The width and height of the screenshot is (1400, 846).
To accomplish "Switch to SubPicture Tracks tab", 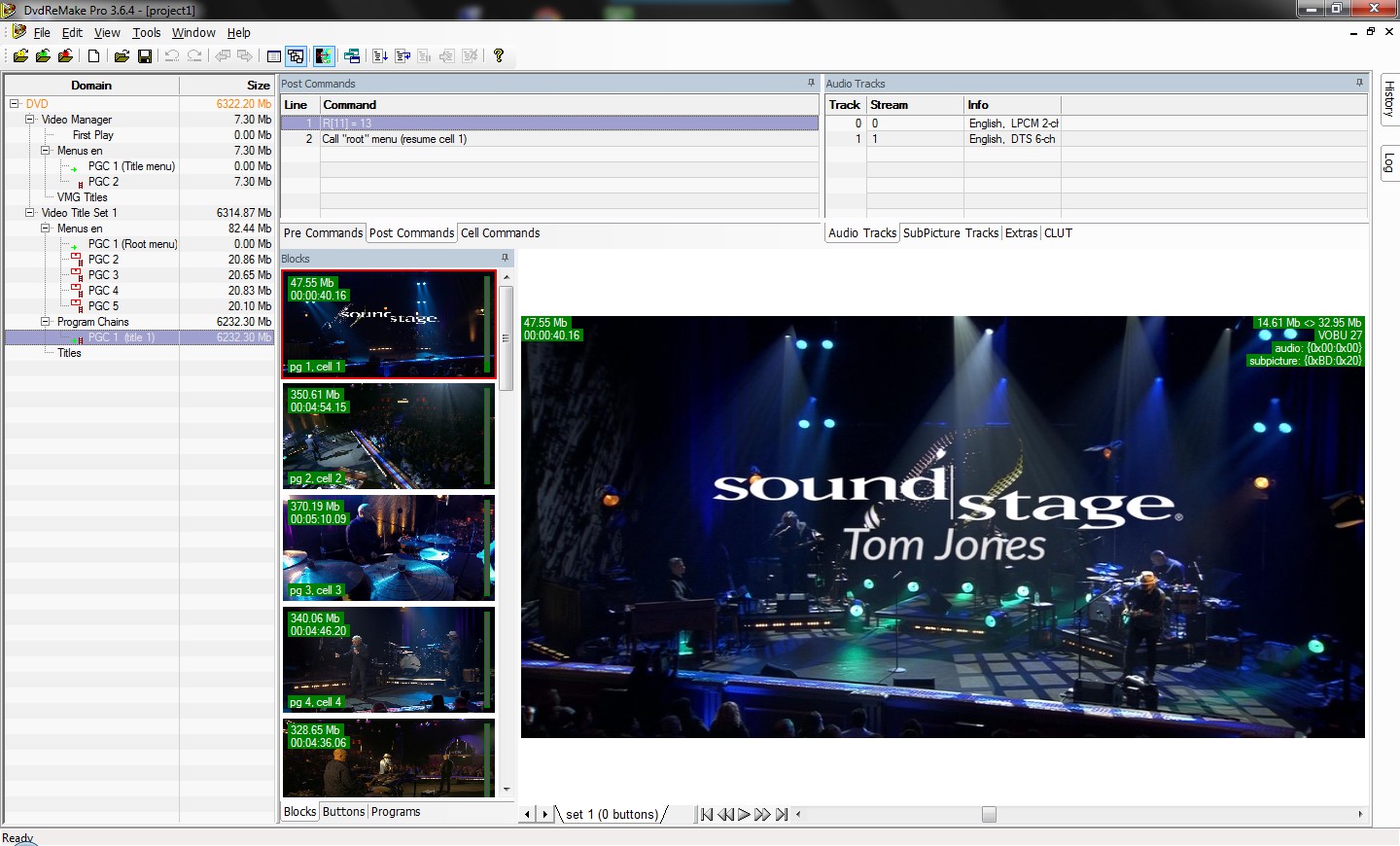I will (x=950, y=233).
